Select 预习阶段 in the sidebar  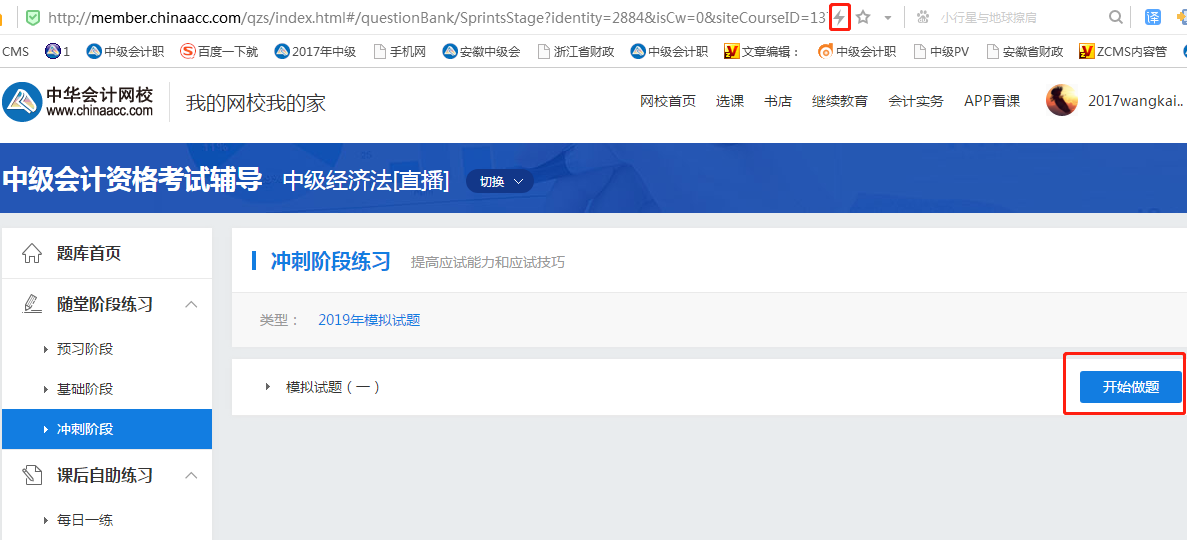coord(85,349)
